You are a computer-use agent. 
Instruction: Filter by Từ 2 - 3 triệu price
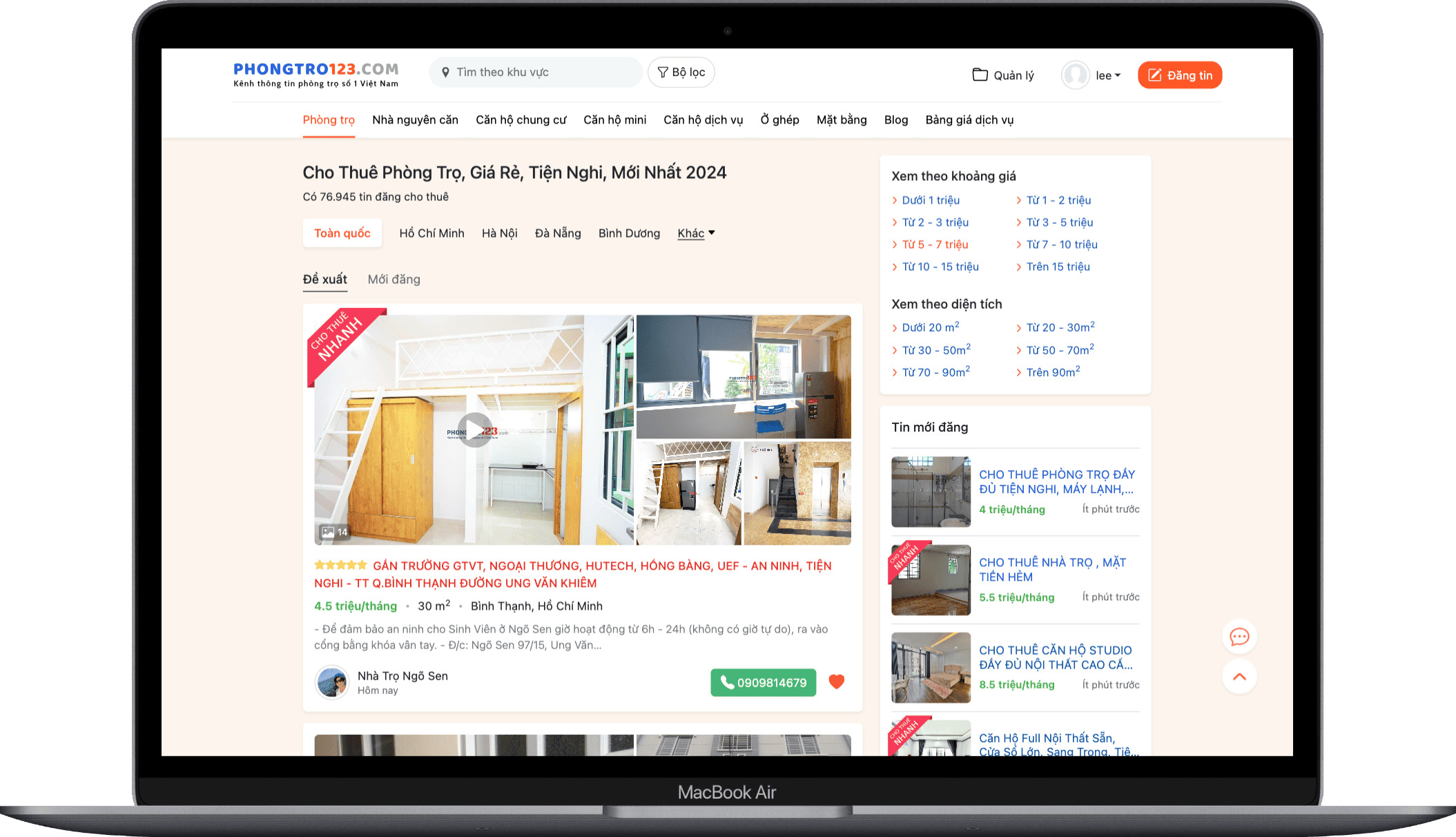click(x=935, y=222)
